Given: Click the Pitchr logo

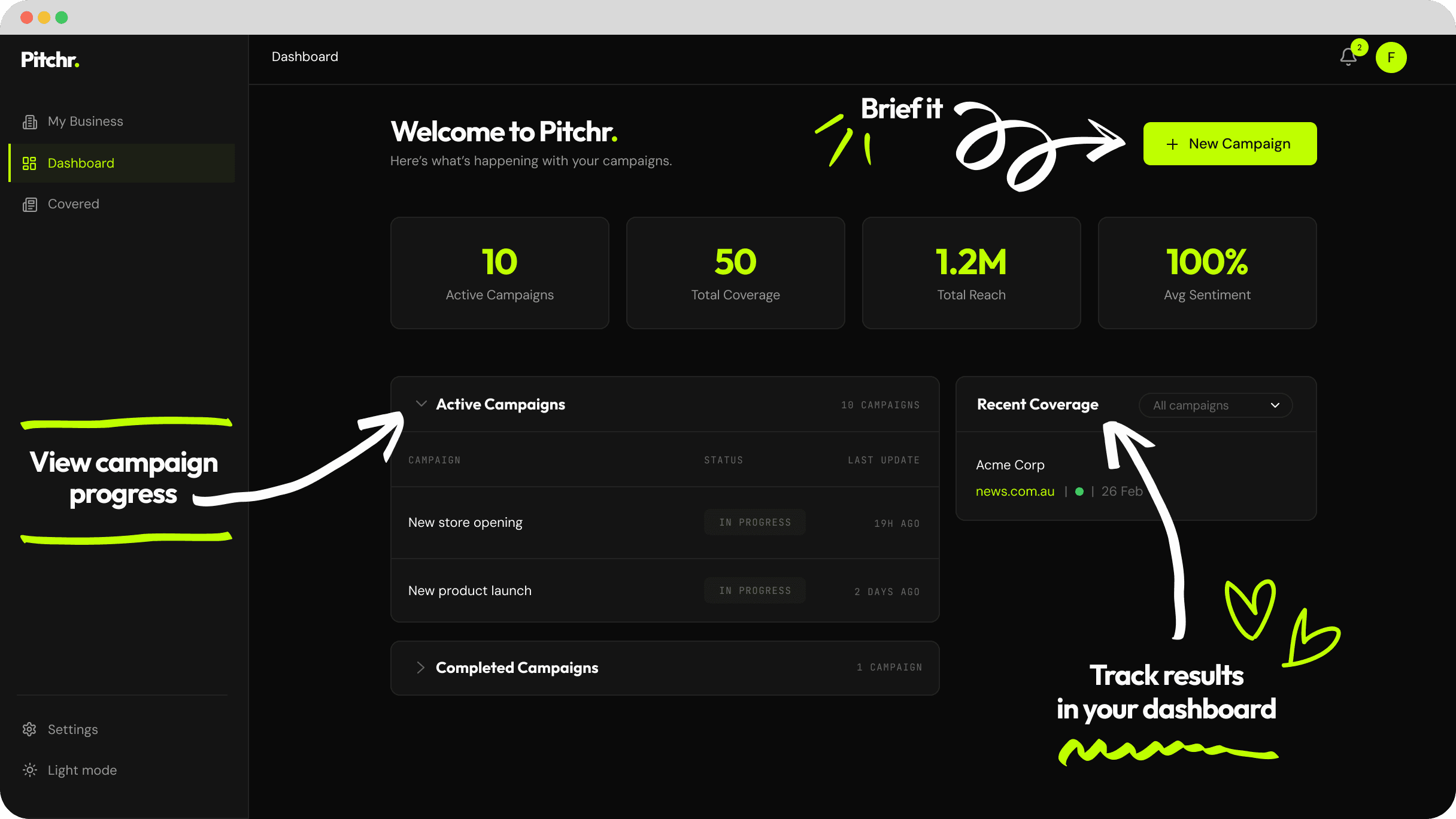Looking at the screenshot, I should [x=50, y=60].
